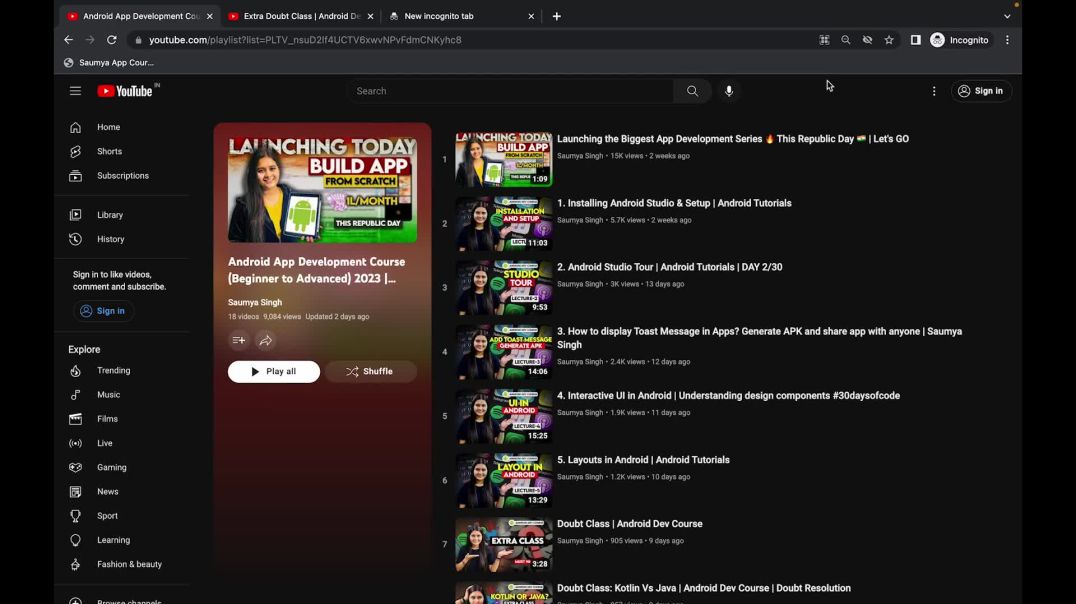Shuffle the playlist videos

pos(370,372)
